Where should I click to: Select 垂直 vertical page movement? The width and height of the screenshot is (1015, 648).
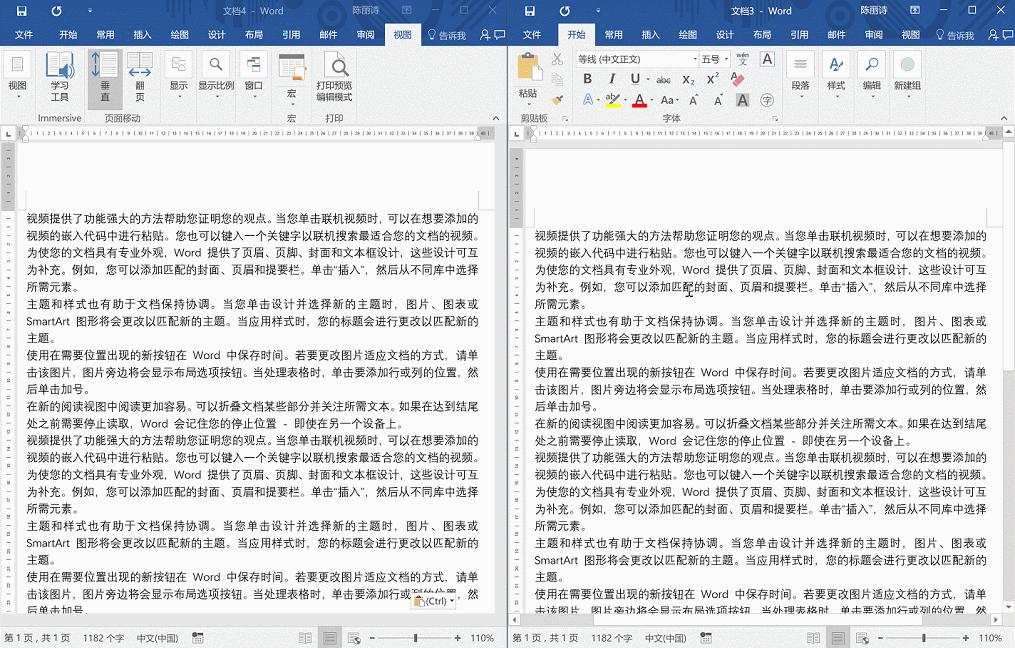tap(104, 77)
